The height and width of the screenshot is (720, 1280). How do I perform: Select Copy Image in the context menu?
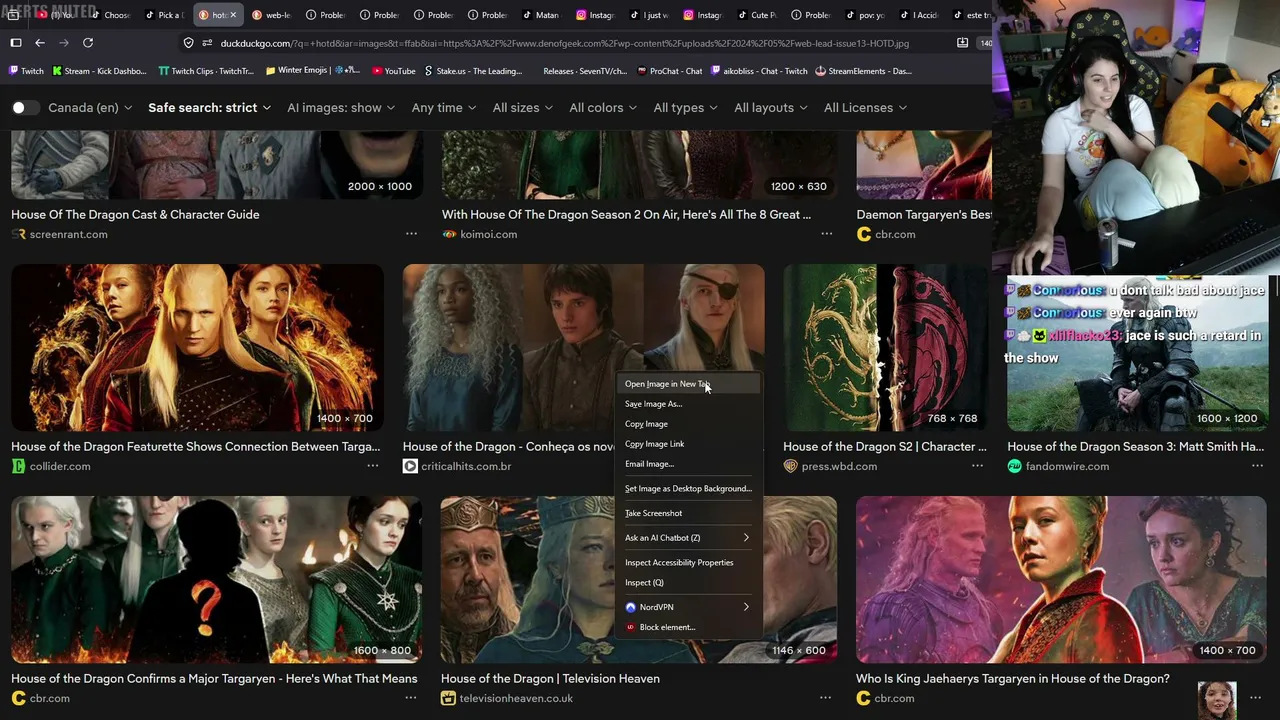pos(689,424)
